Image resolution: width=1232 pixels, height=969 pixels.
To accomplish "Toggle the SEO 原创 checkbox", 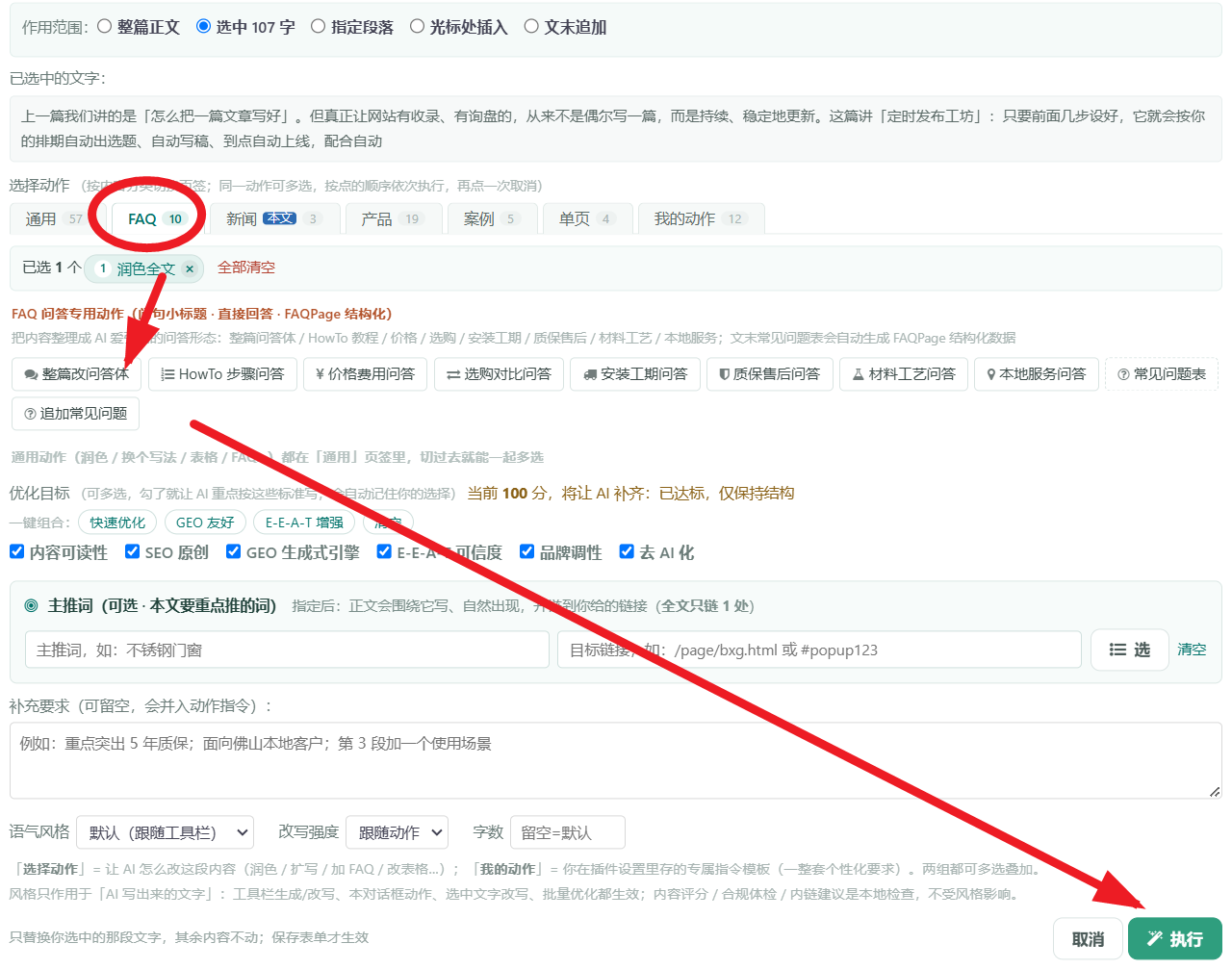I will (x=133, y=551).
